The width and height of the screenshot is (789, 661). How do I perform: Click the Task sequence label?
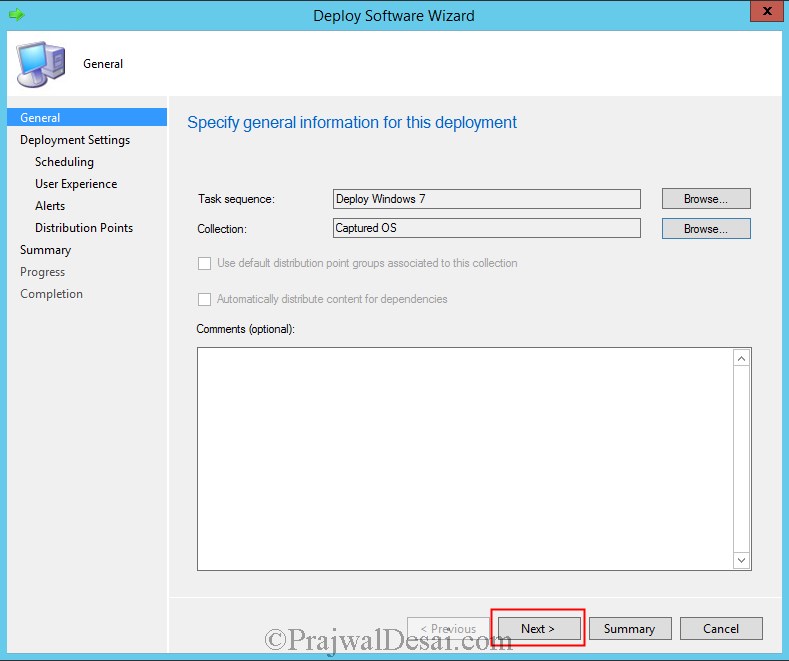pyautogui.click(x=236, y=199)
